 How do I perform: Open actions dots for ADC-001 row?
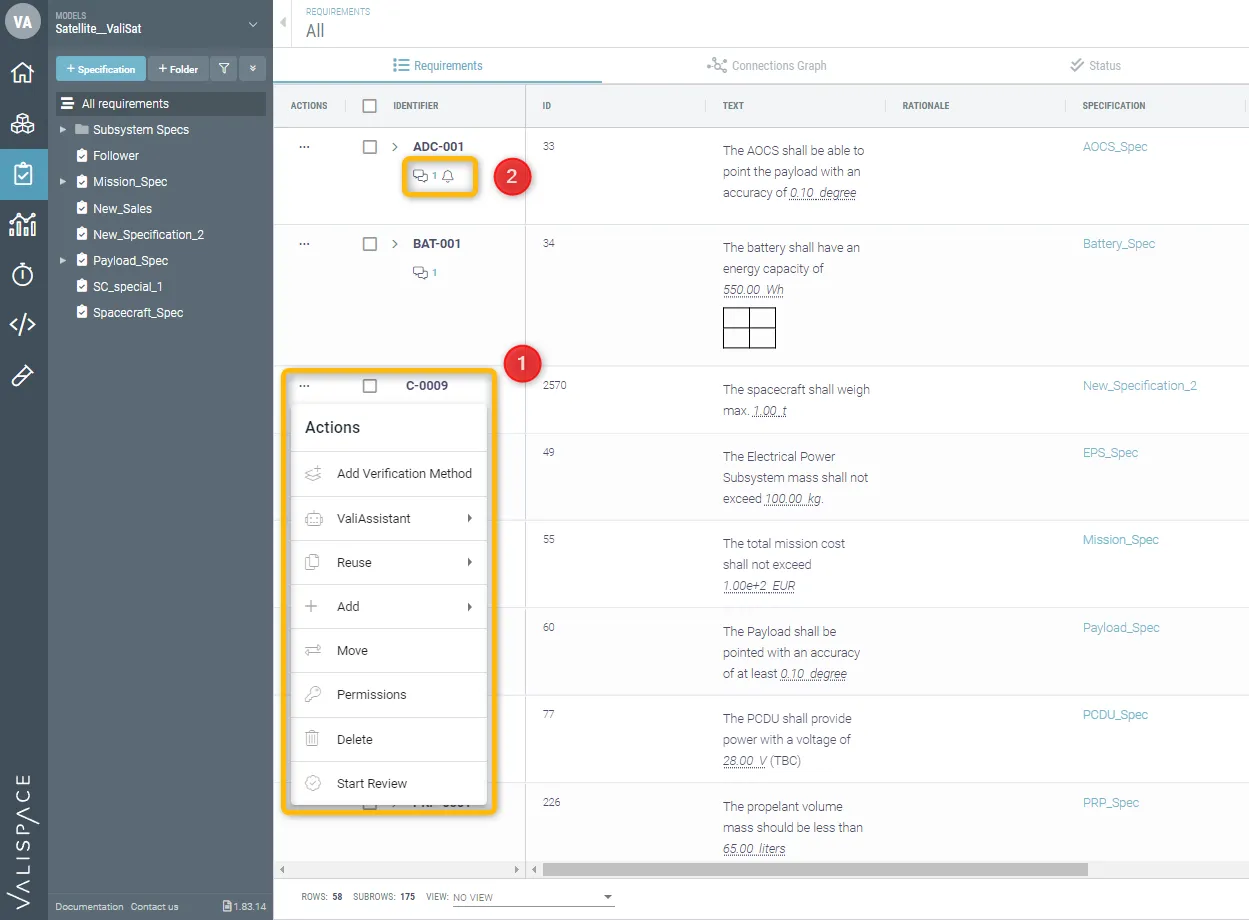[x=304, y=147]
